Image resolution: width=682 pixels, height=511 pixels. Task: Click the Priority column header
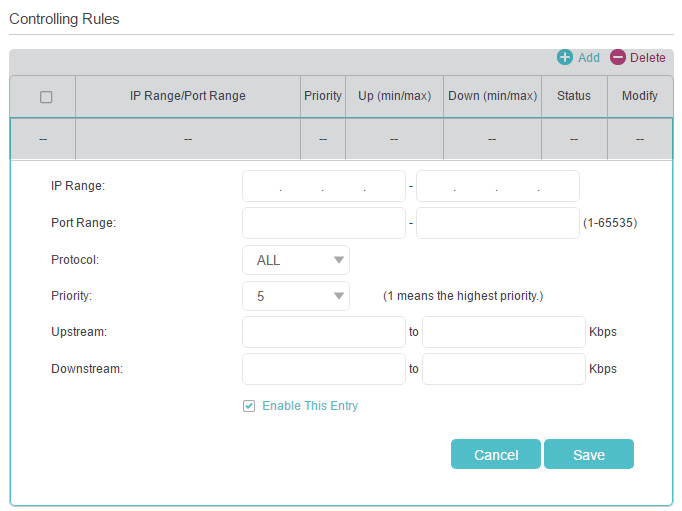[x=322, y=97]
